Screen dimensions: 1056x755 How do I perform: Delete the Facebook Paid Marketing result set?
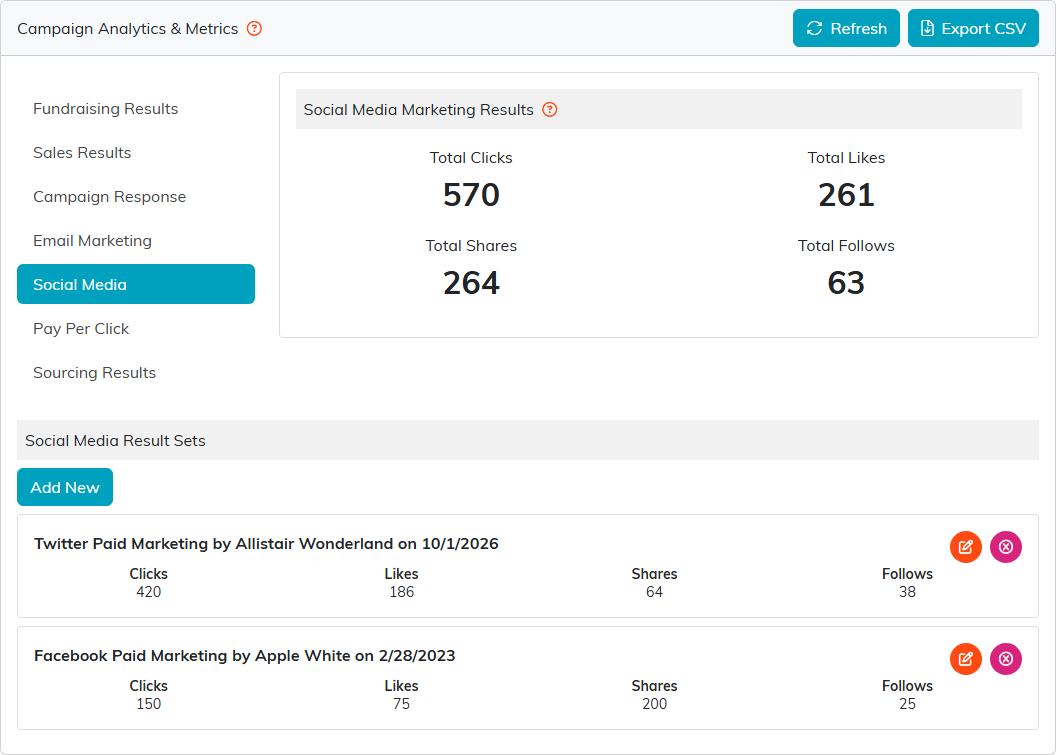tap(1006, 659)
